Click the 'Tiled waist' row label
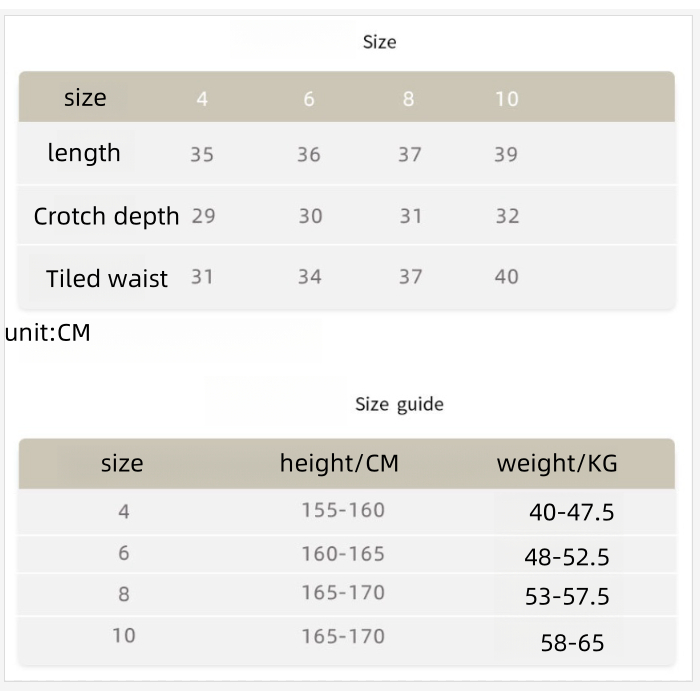The height and width of the screenshot is (700, 700). [107, 278]
